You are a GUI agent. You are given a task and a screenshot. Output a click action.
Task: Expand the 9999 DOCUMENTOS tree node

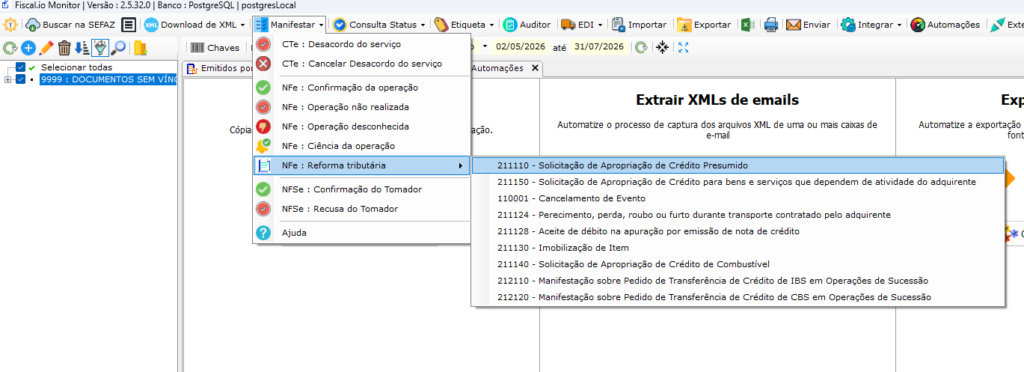coord(8,80)
